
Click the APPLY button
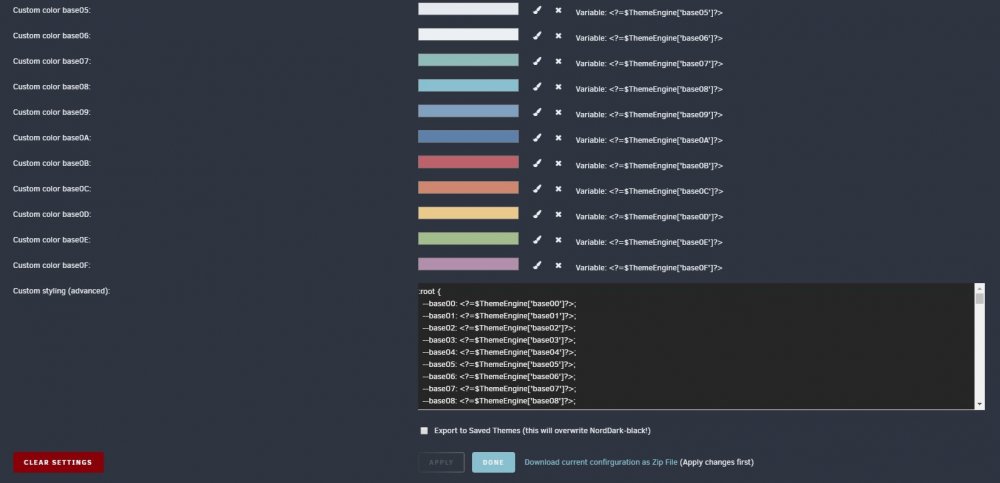click(x=441, y=463)
